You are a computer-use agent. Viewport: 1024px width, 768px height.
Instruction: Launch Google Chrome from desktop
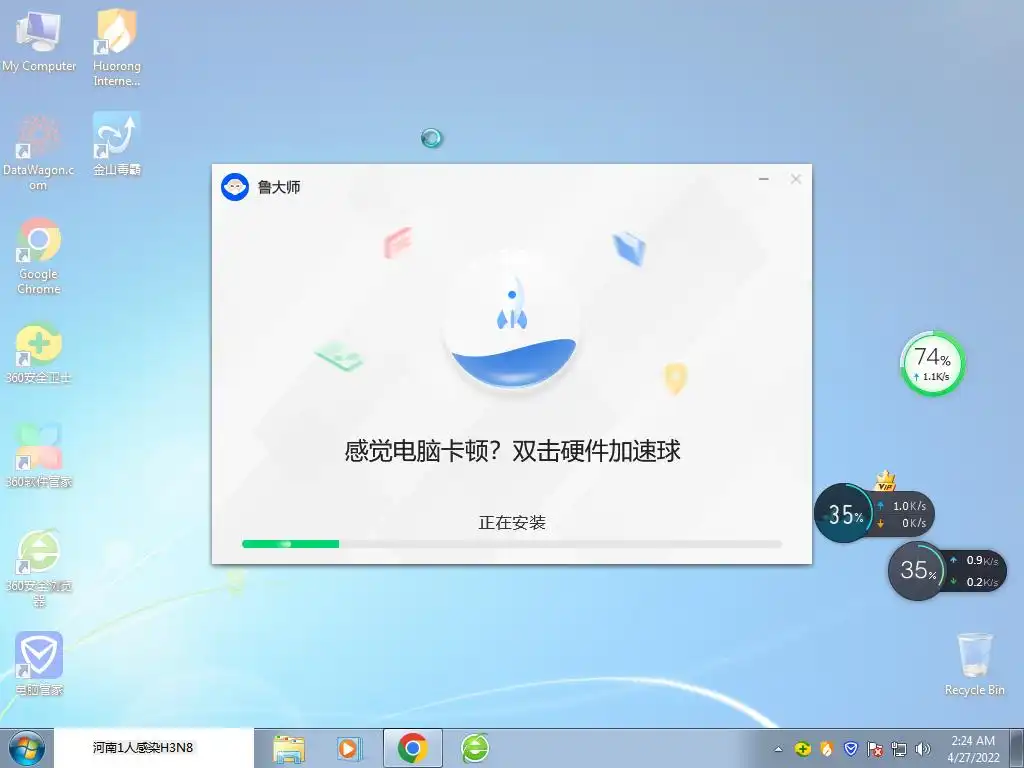point(39,255)
